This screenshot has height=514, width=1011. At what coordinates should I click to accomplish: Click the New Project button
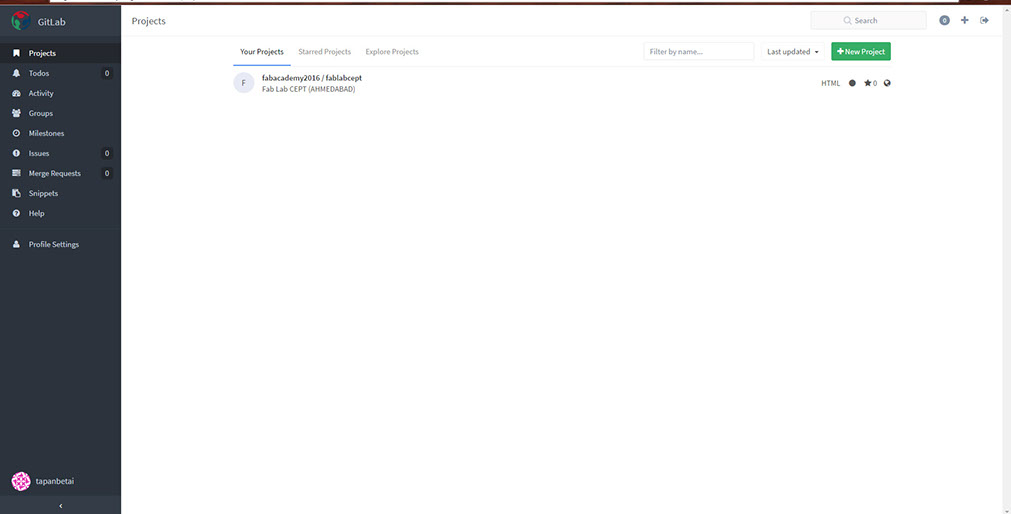(x=861, y=52)
